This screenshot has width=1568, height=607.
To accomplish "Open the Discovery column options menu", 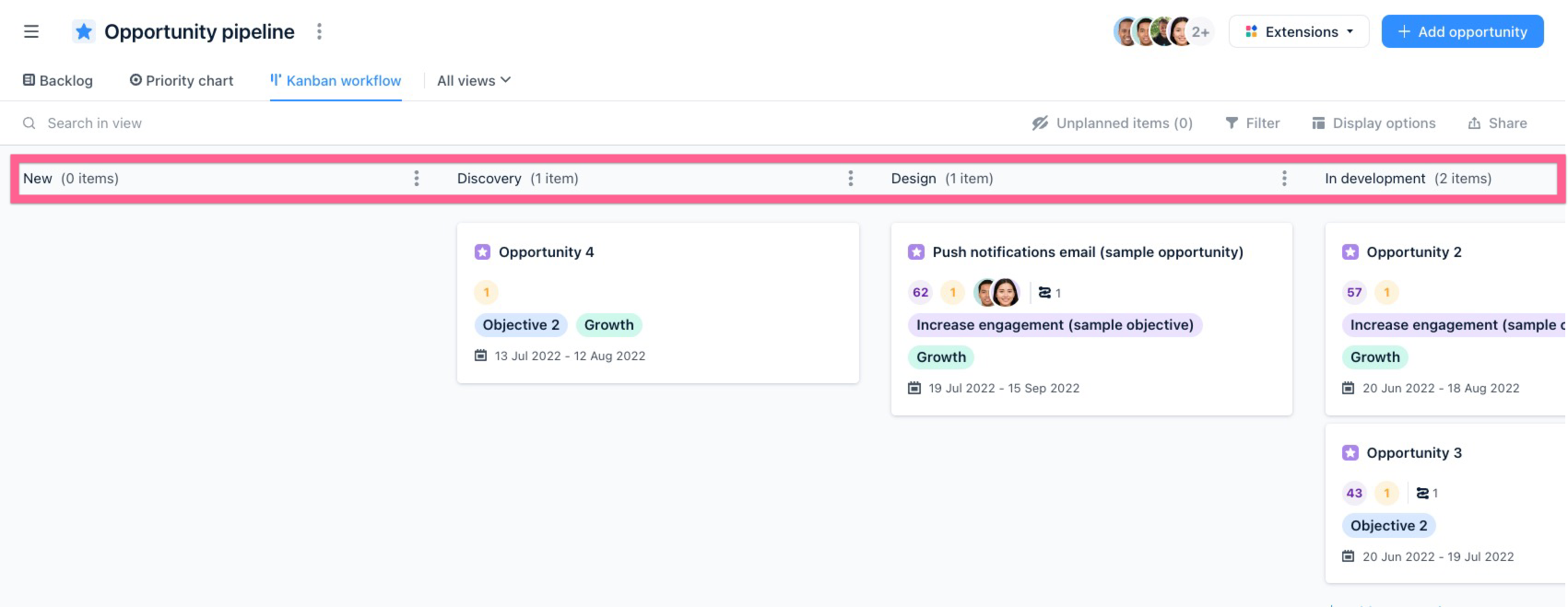I will tap(851, 179).
